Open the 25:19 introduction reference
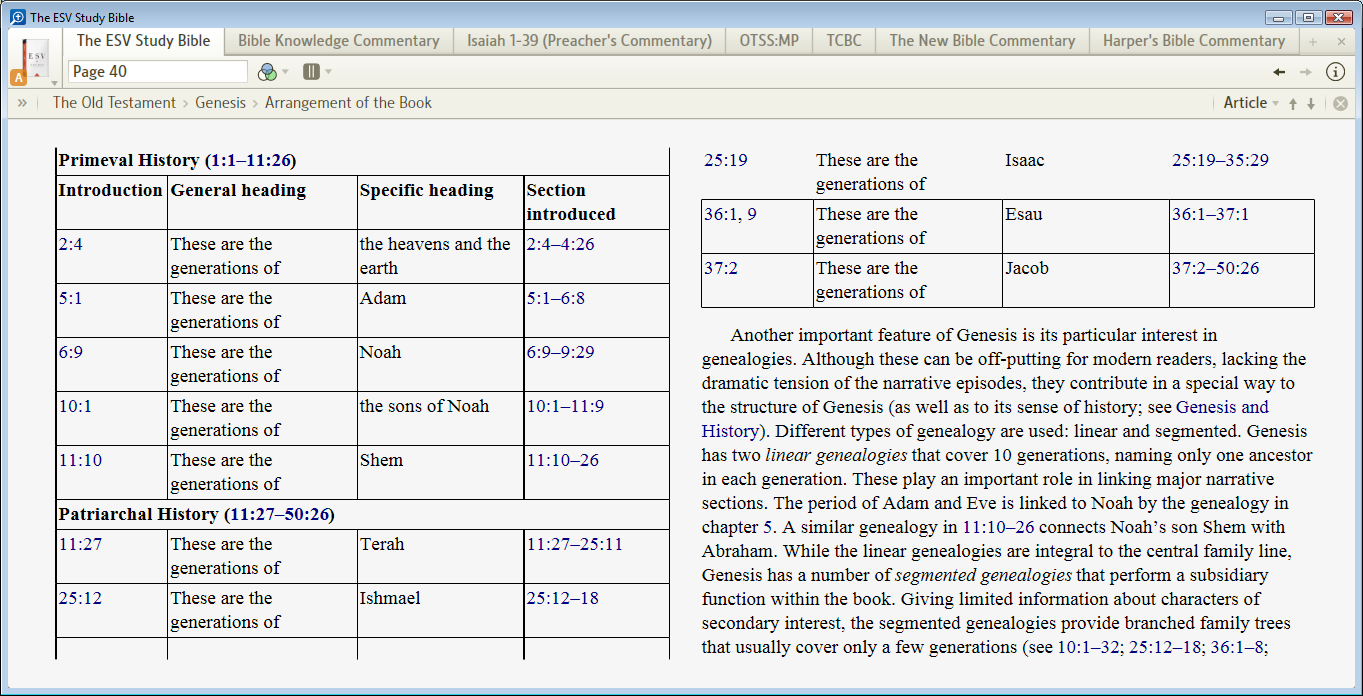 [726, 160]
